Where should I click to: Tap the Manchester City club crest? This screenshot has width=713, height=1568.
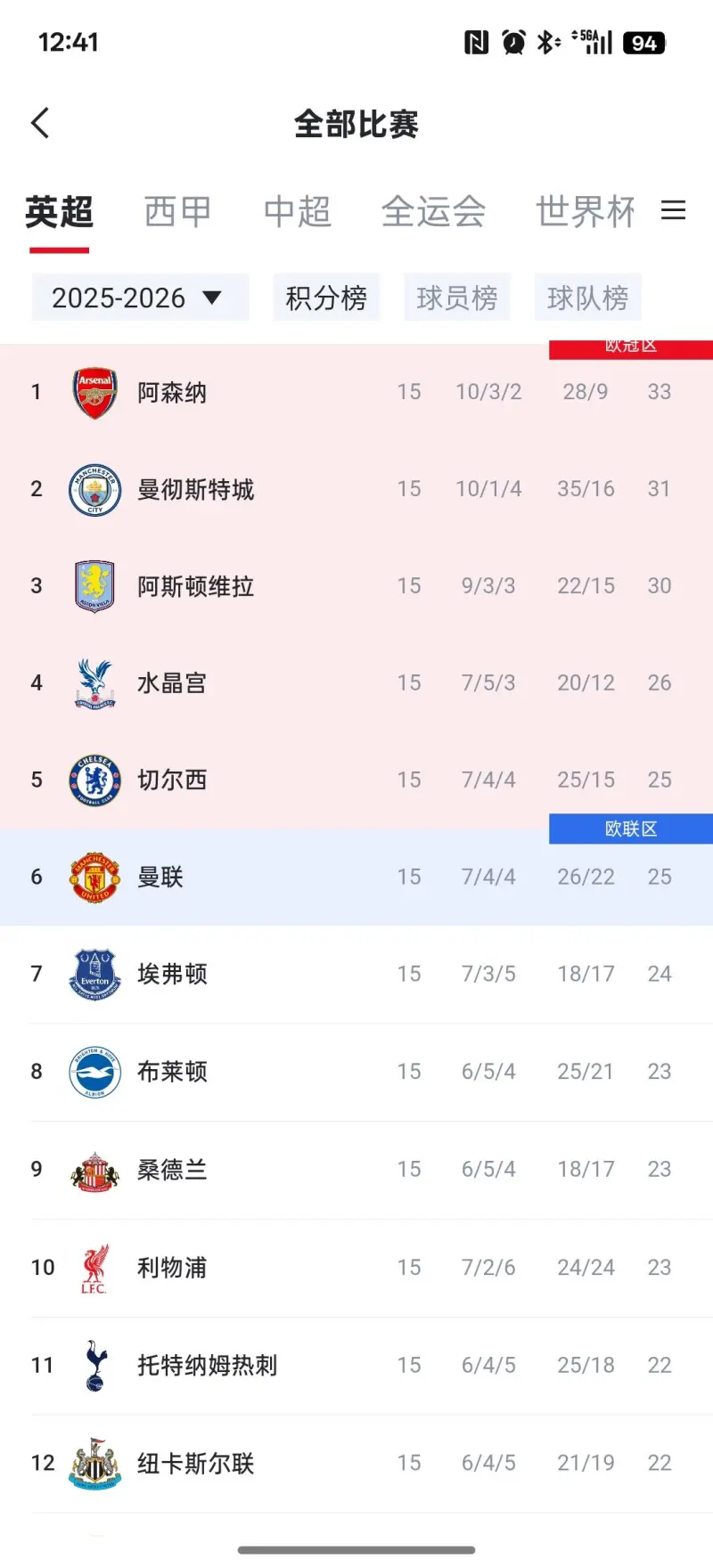pyautogui.click(x=94, y=490)
